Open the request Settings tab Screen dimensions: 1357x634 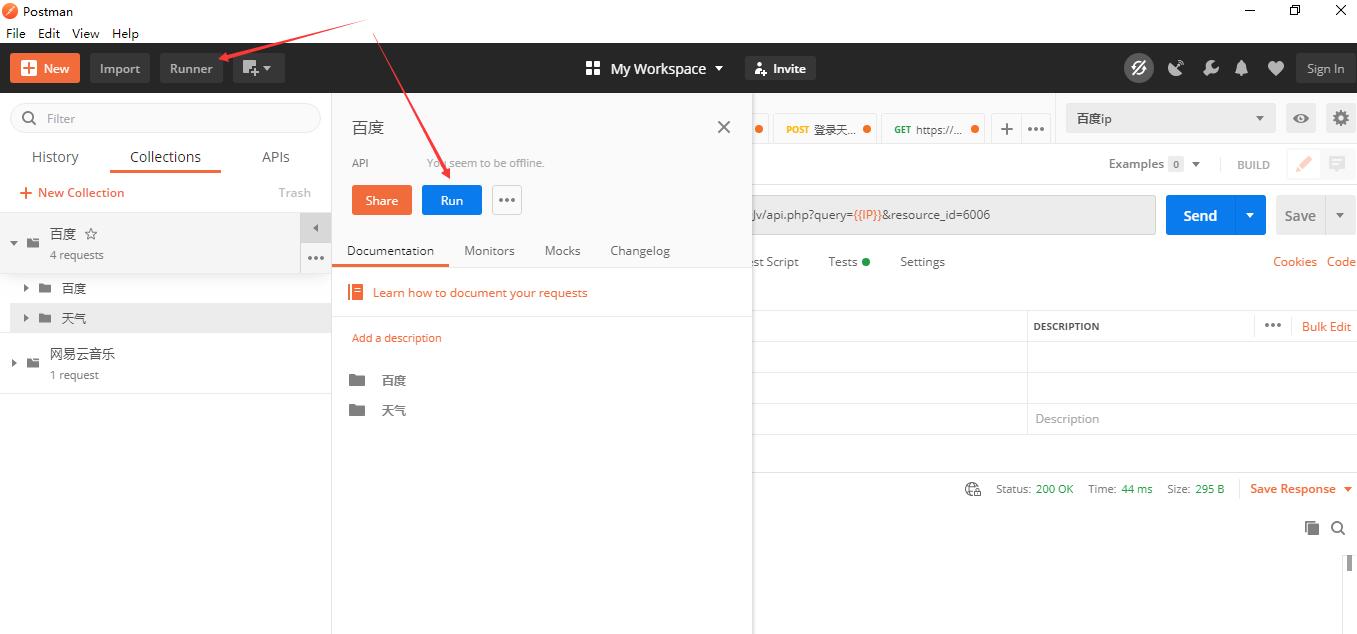coord(922,262)
